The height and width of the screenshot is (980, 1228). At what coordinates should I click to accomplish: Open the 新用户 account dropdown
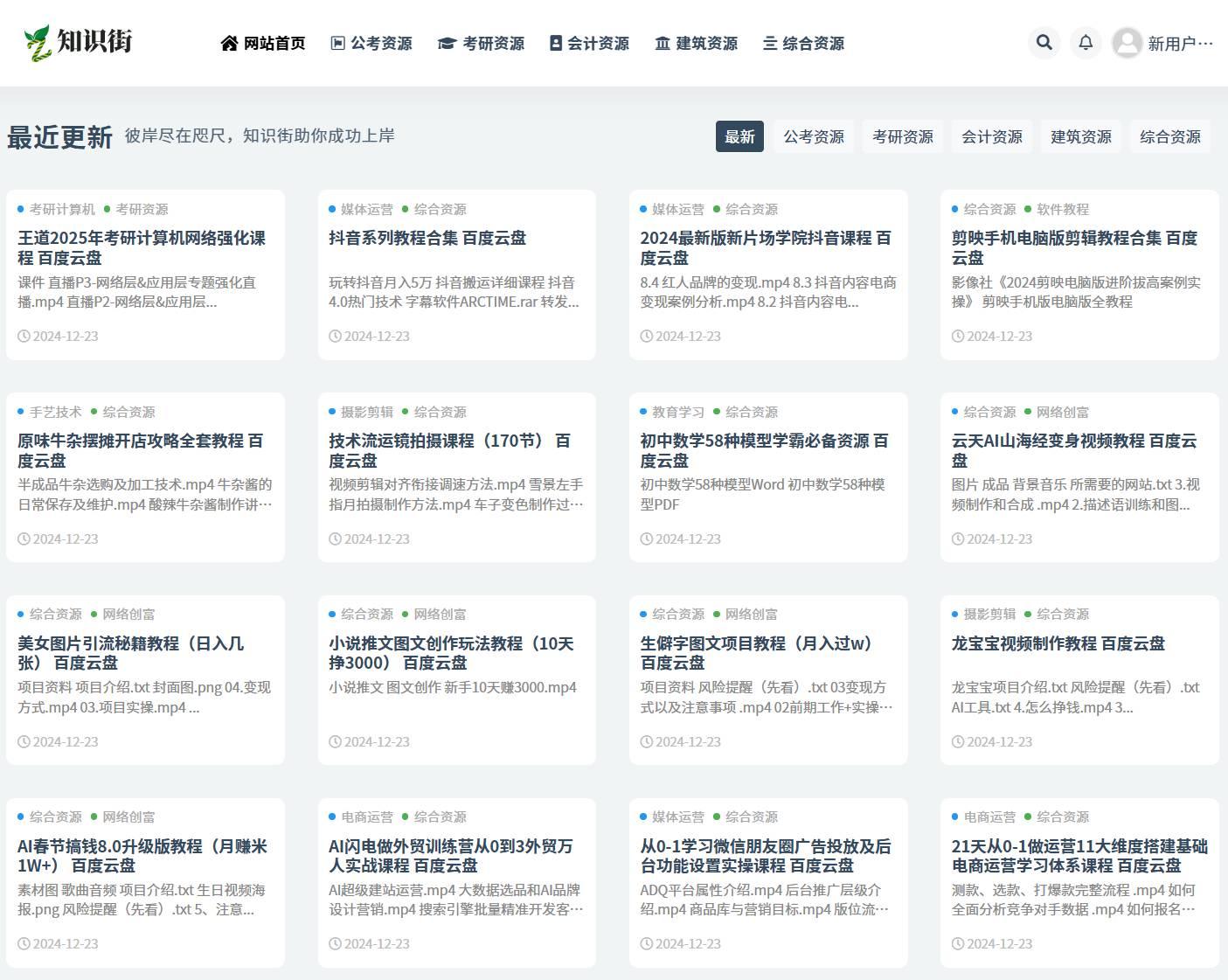pos(1181,43)
